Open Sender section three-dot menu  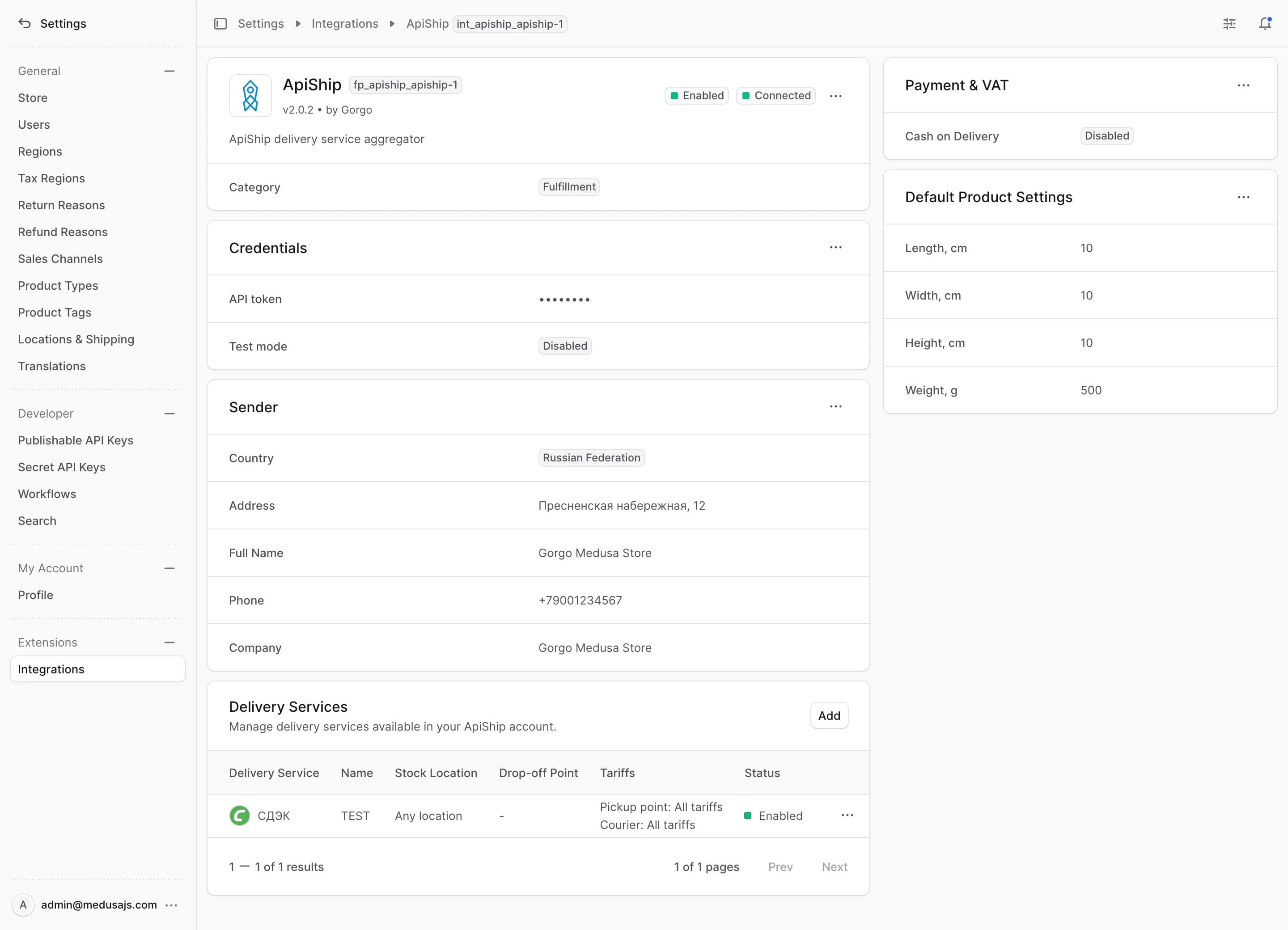click(x=835, y=406)
